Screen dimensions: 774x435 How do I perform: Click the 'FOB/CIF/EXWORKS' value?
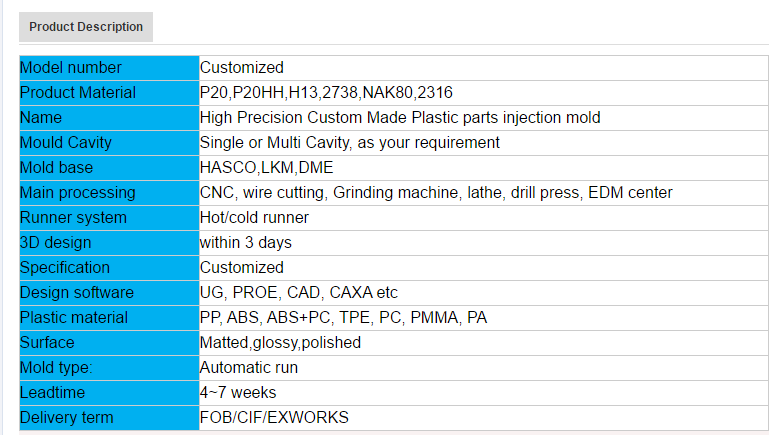[274, 418]
